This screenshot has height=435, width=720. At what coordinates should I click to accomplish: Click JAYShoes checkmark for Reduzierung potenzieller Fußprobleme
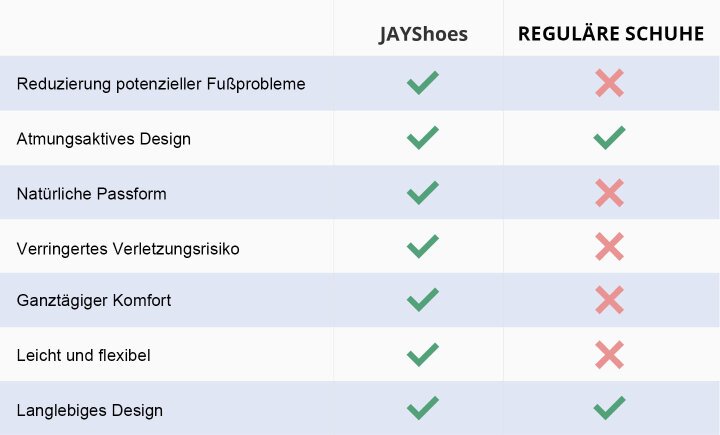tap(423, 83)
